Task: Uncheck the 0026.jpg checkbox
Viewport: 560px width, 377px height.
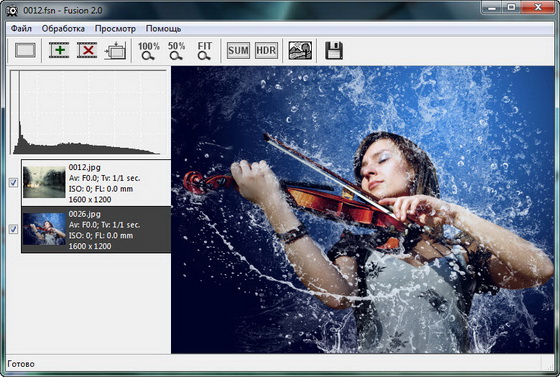Action: [13, 229]
